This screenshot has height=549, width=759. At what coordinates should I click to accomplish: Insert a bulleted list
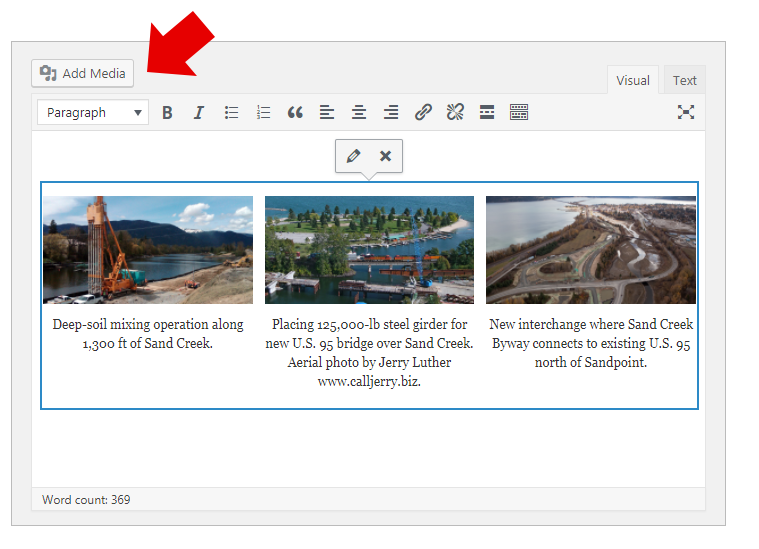pyautogui.click(x=231, y=112)
